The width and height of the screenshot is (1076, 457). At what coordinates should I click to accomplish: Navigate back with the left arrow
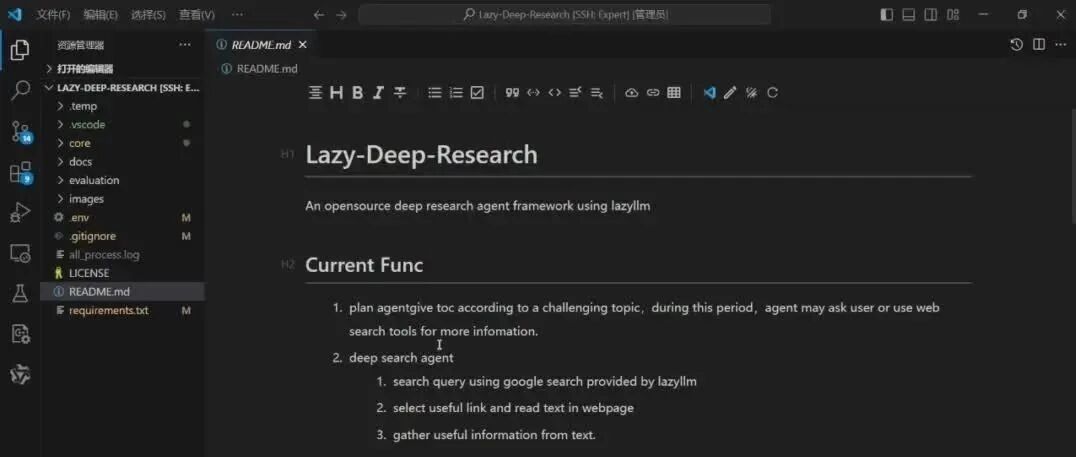tap(318, 14)
